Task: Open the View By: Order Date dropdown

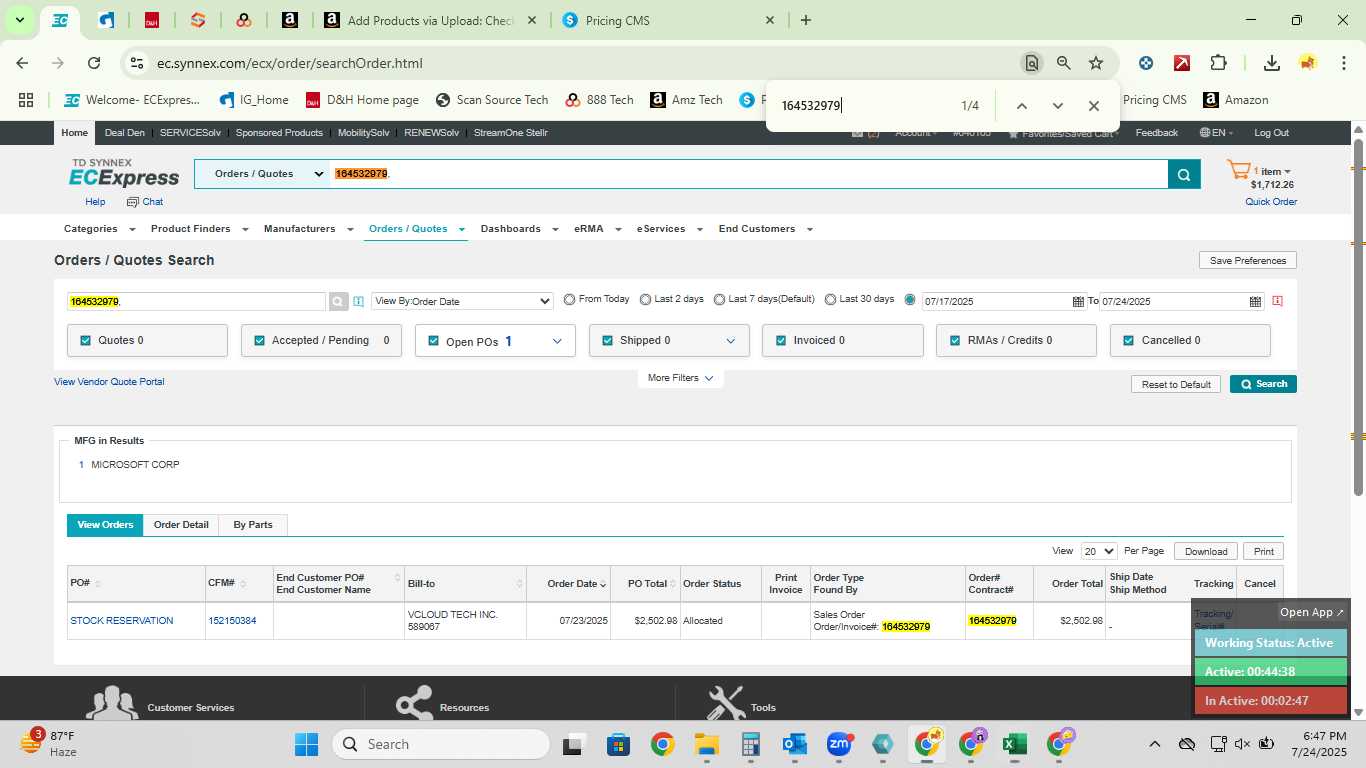Action: click(x=462, y=301)
